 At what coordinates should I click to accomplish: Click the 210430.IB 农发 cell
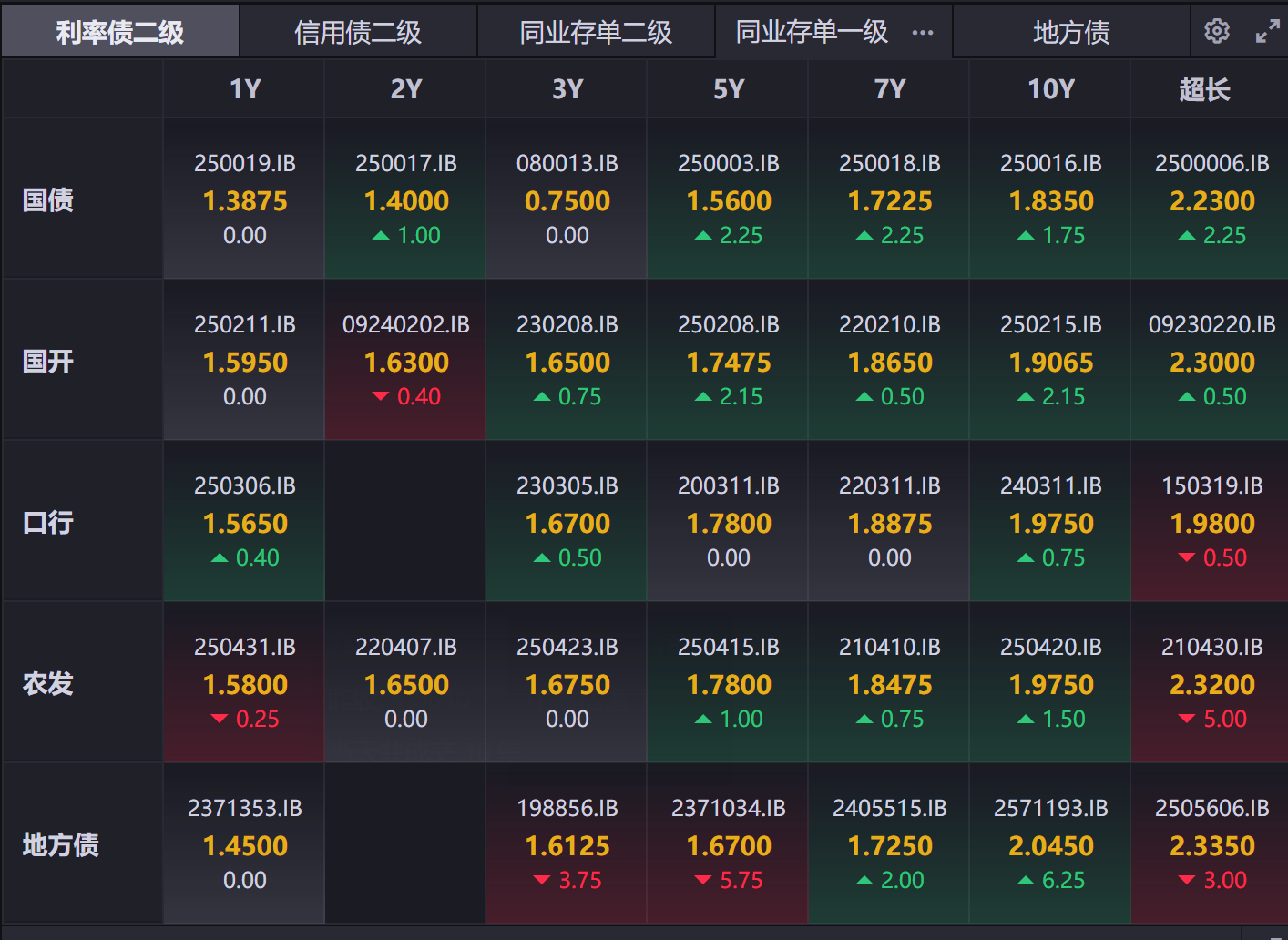pos(1211,683)
